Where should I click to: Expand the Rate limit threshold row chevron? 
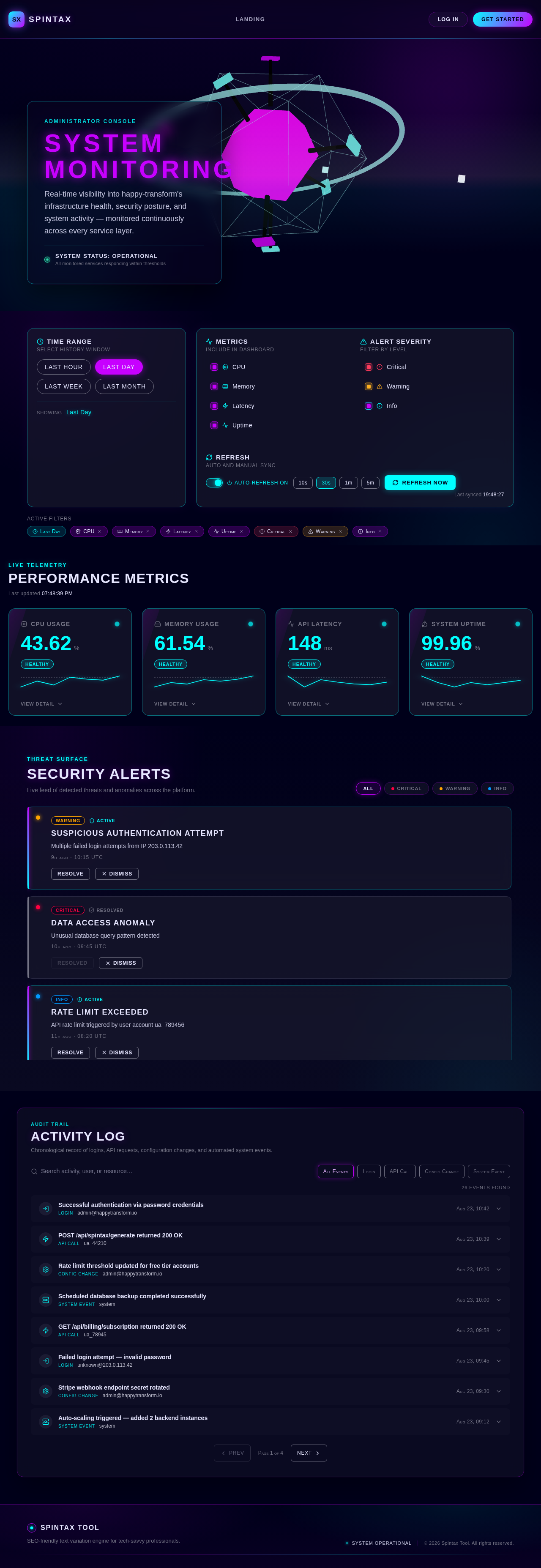499,1270
